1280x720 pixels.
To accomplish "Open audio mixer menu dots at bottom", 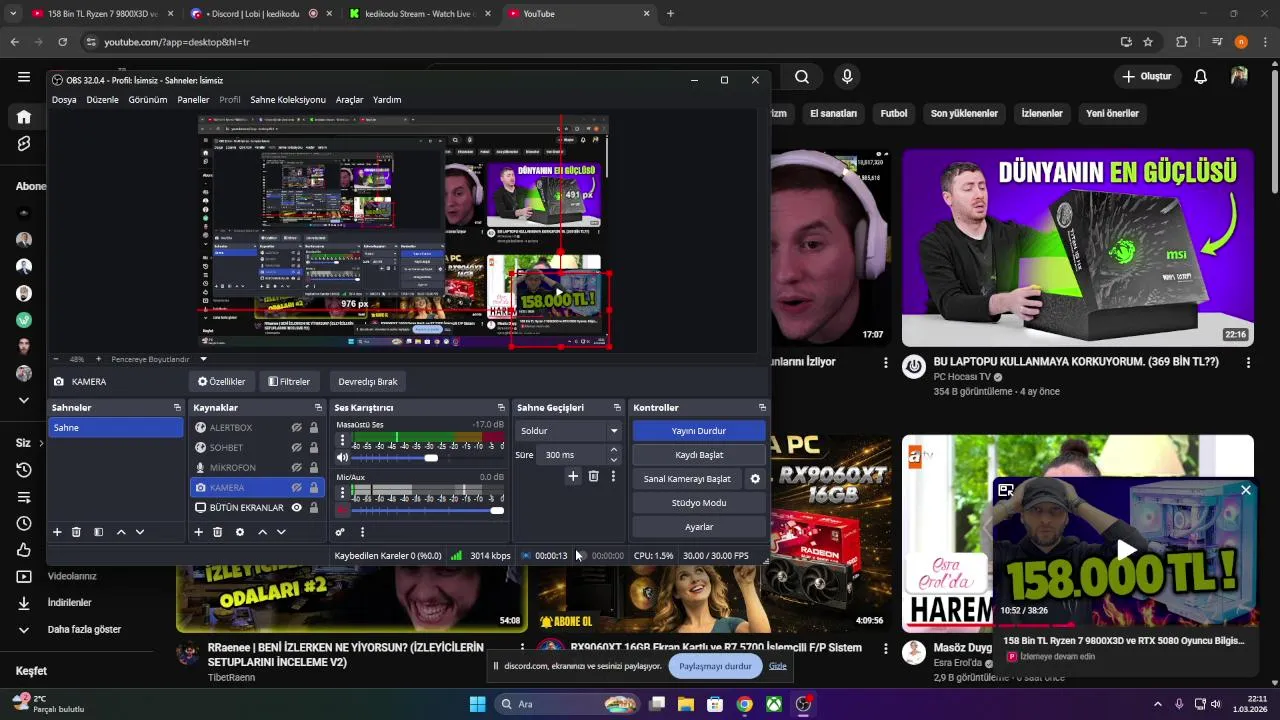I will click(362, 532).
